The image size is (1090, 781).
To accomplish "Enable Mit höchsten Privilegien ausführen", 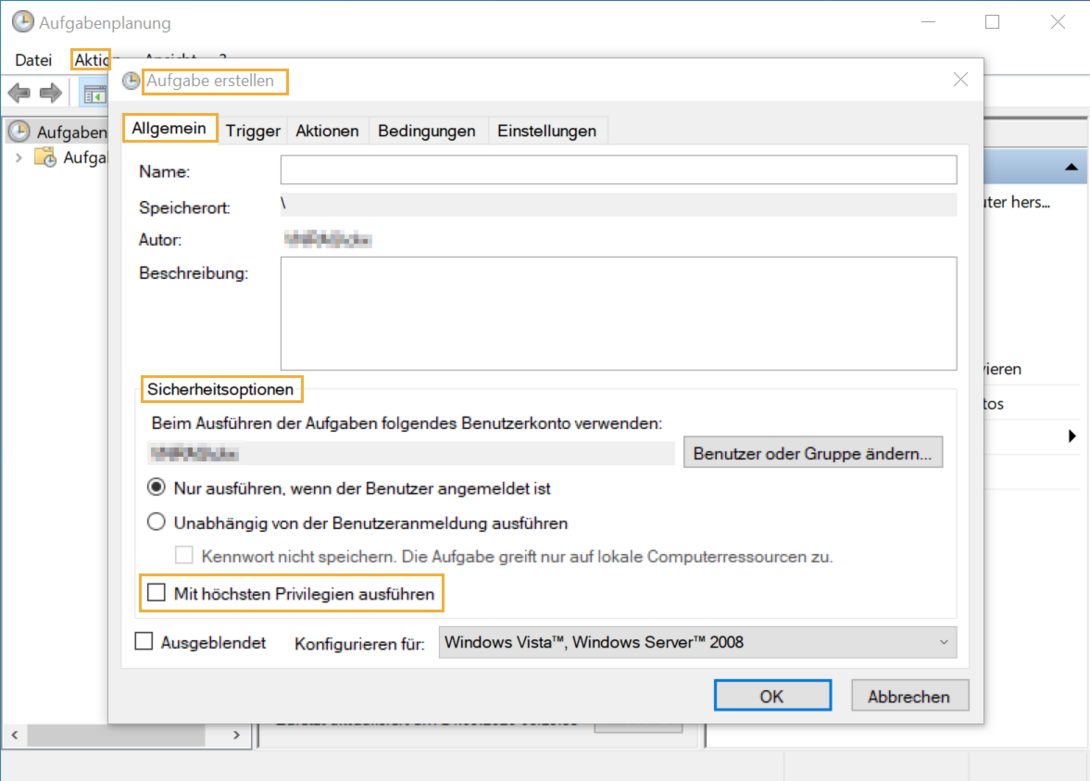I will click(x=156, y=593).
